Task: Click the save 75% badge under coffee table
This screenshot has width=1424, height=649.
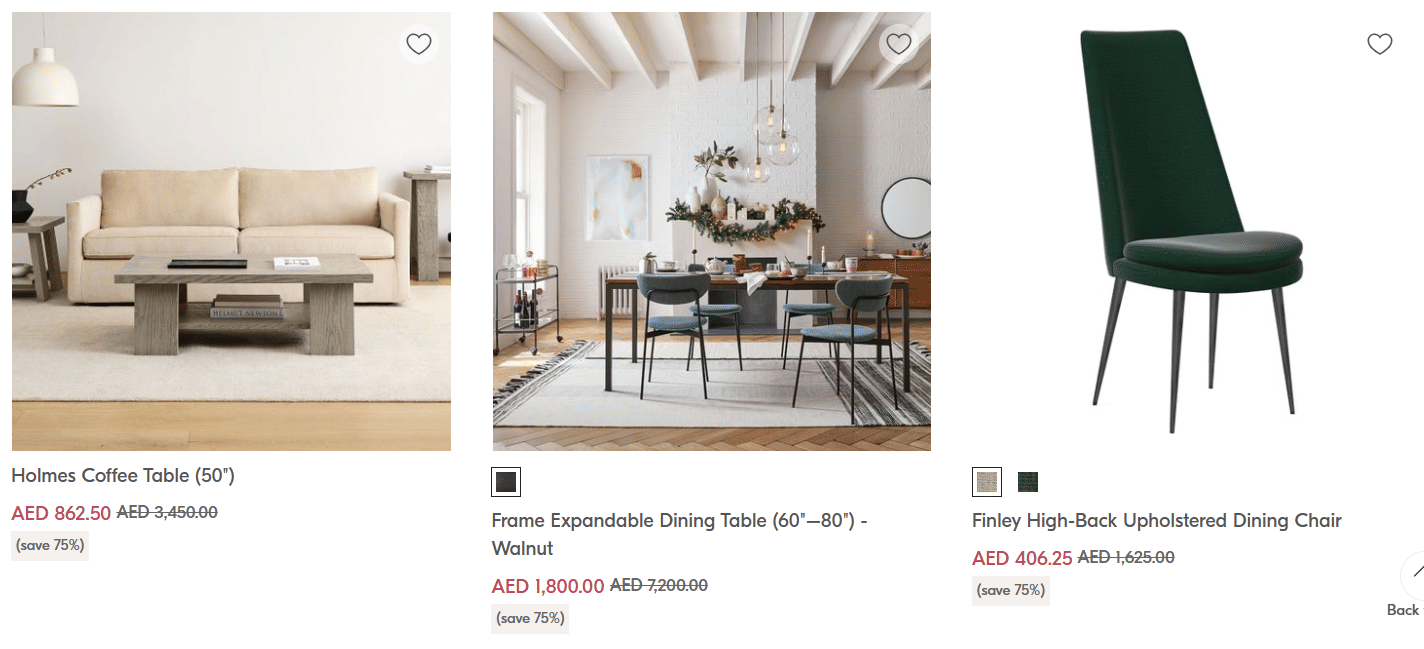Action: click(x=50, y=546)
